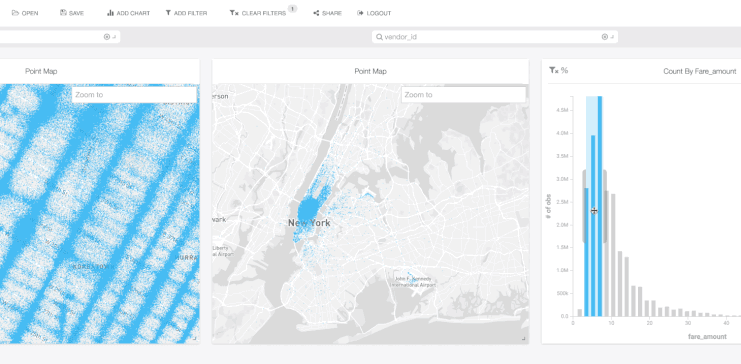Click the right gray brush handle on the histogram
The width and height of the screenshot is (741, 364).
click(604, 206)
